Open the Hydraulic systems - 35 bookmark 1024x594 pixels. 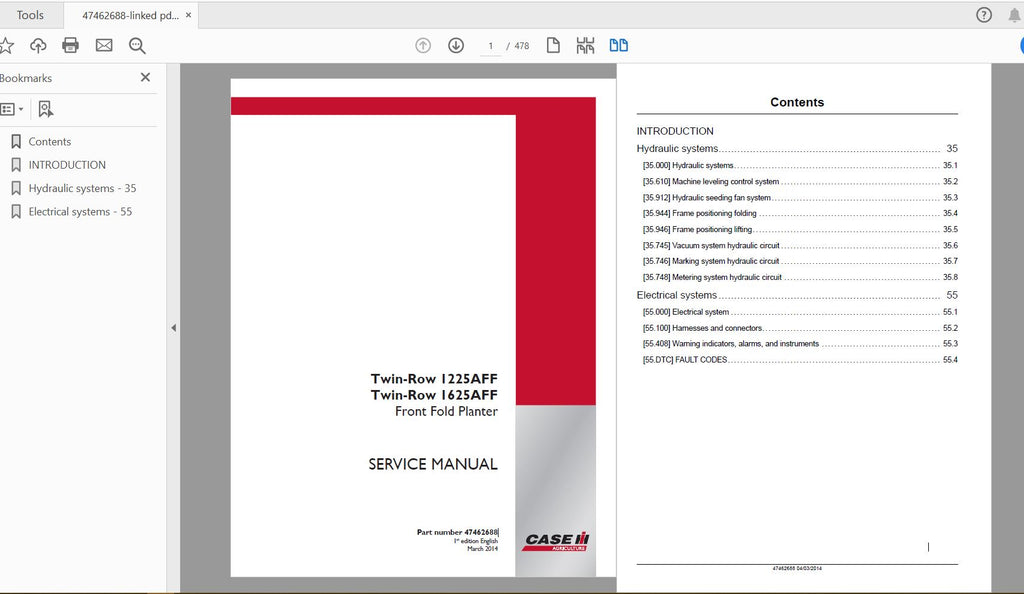point(82,188)
